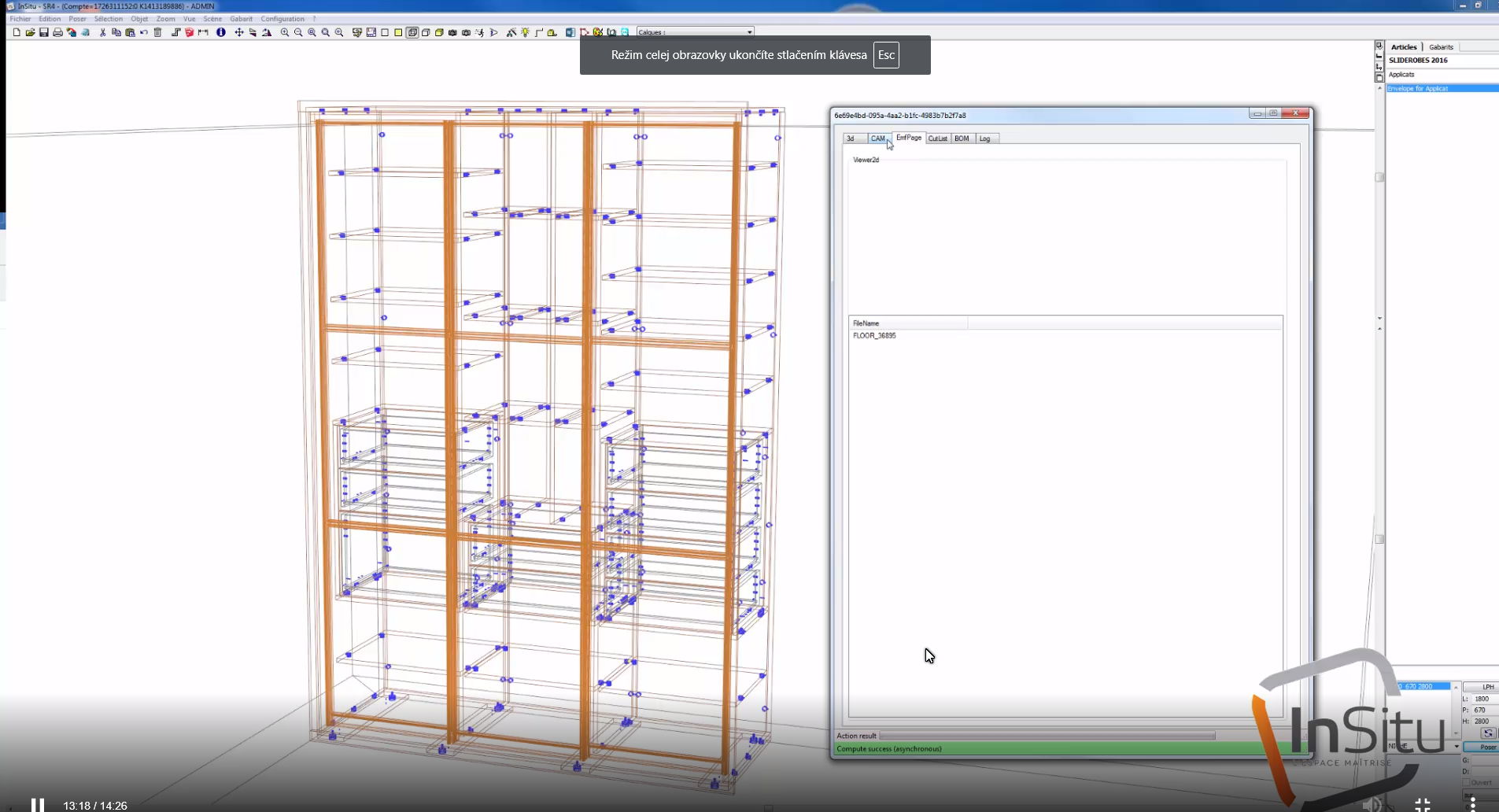Toggle the Ouvert checkbox

point(1466,782)
